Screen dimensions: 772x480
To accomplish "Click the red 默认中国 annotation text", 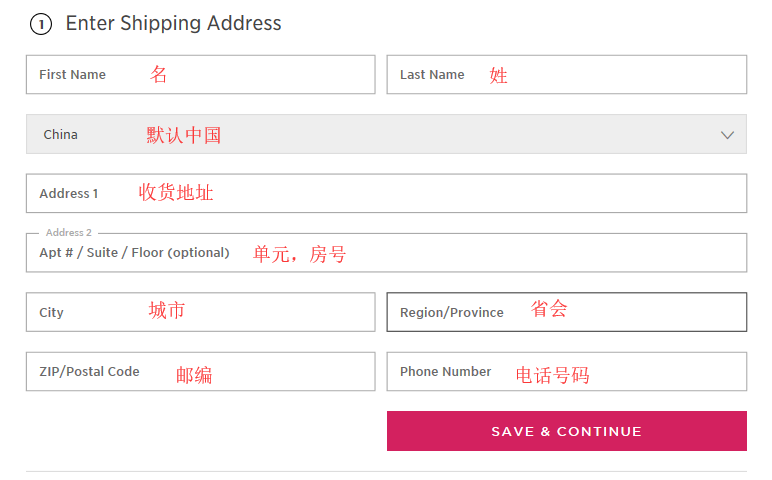I will tap(184, 135).
